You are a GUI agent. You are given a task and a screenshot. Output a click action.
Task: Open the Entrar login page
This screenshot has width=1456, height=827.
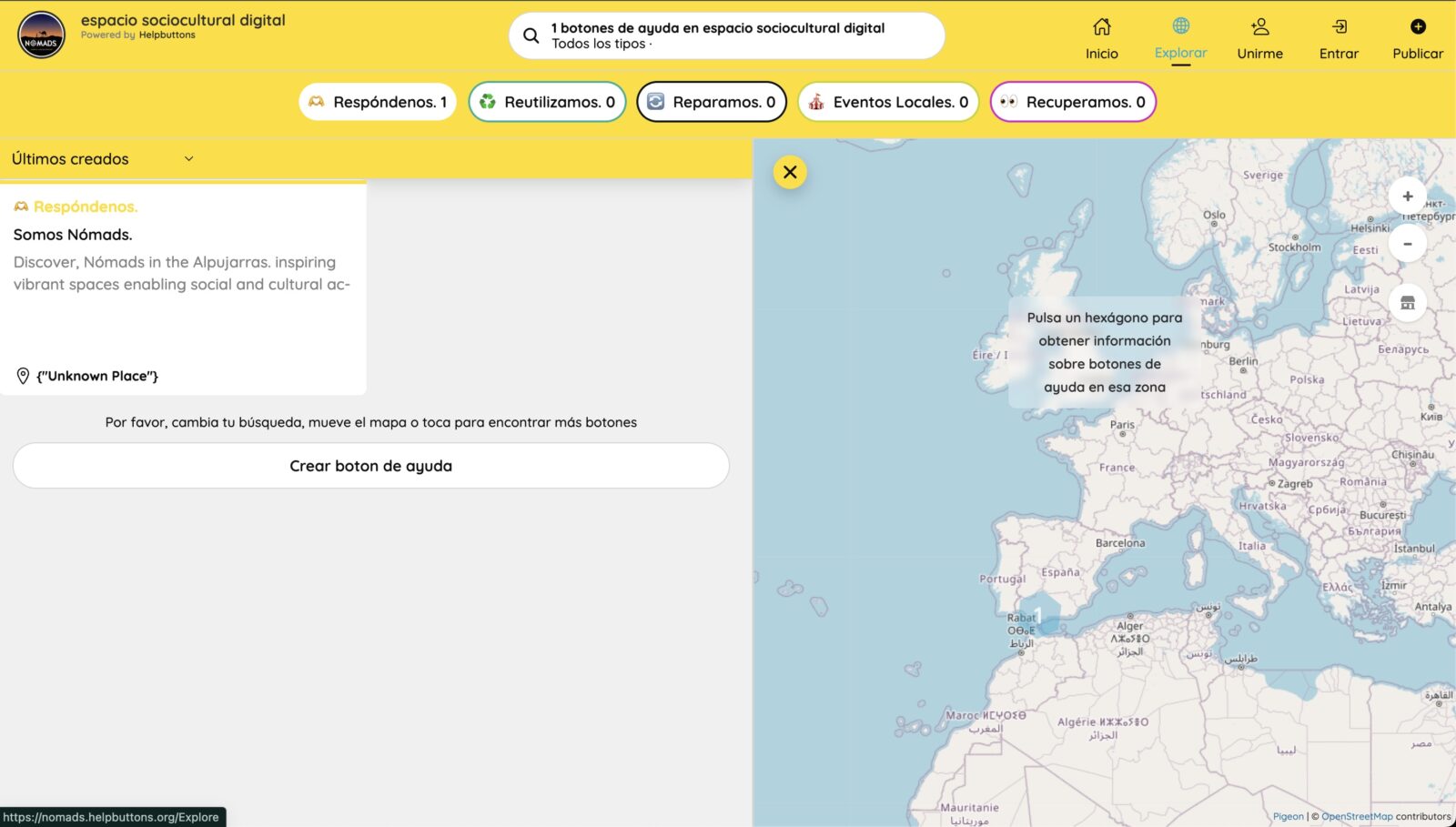click(x=1339, y=39)
